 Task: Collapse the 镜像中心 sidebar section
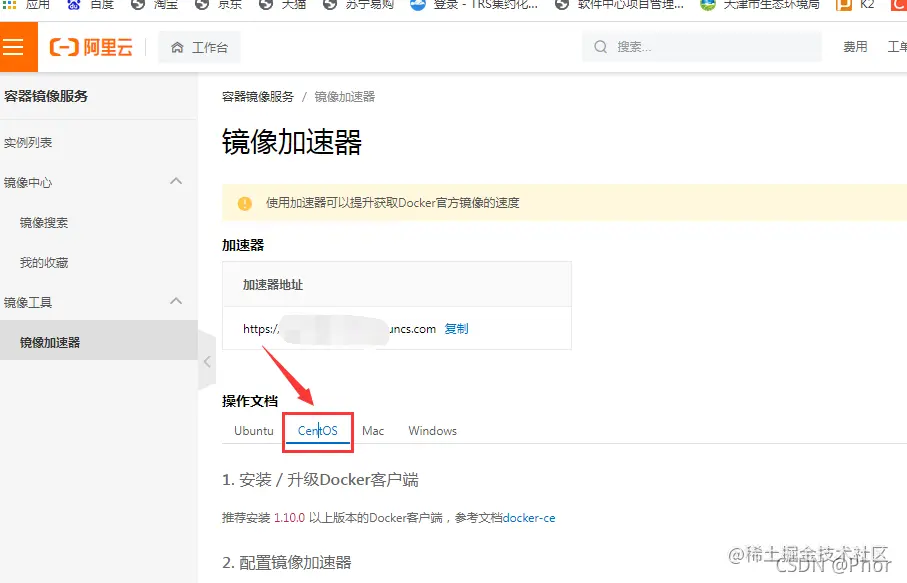[x=176, y=182]
